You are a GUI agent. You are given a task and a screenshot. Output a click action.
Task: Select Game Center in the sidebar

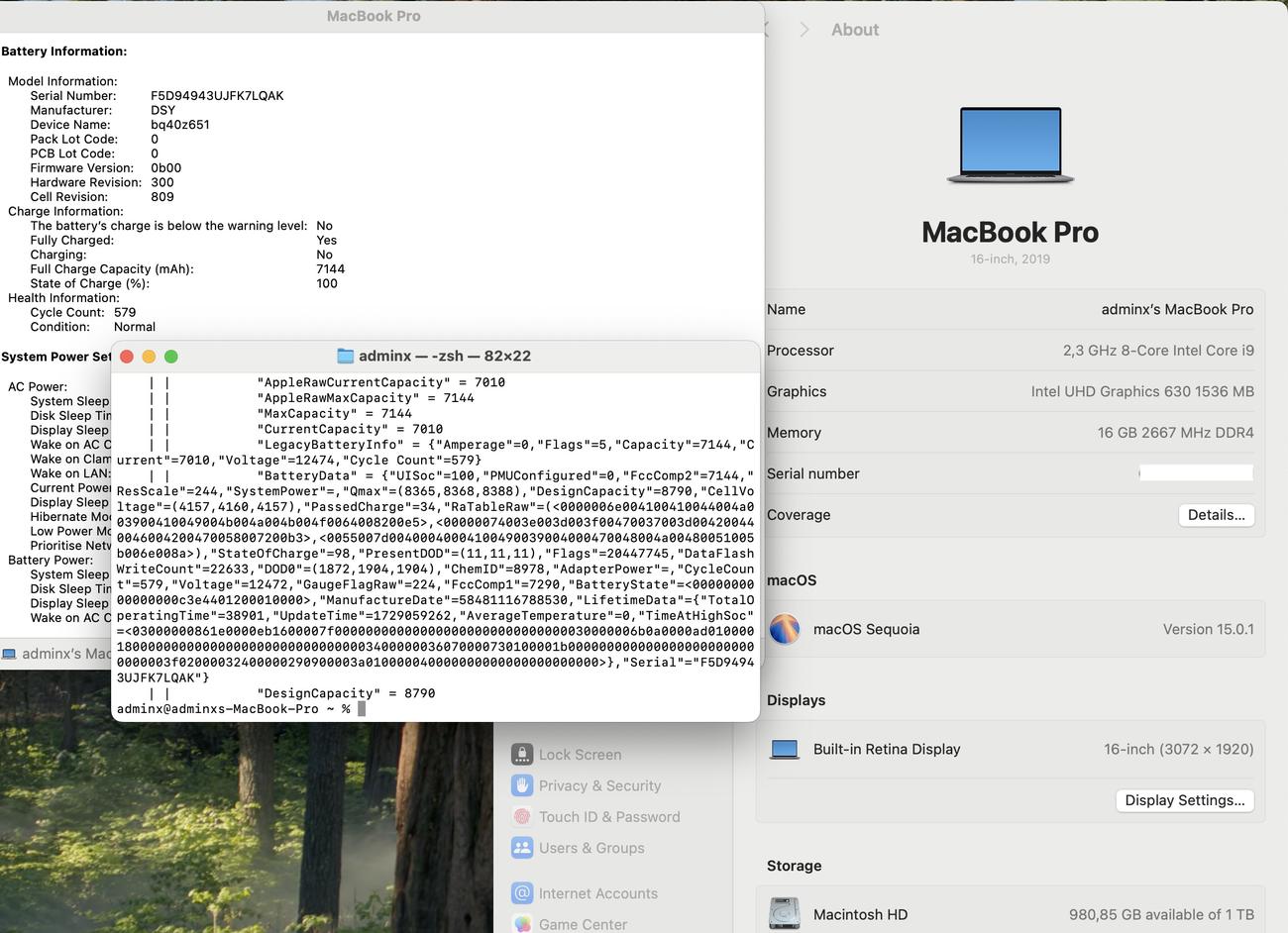click(583, 924)
